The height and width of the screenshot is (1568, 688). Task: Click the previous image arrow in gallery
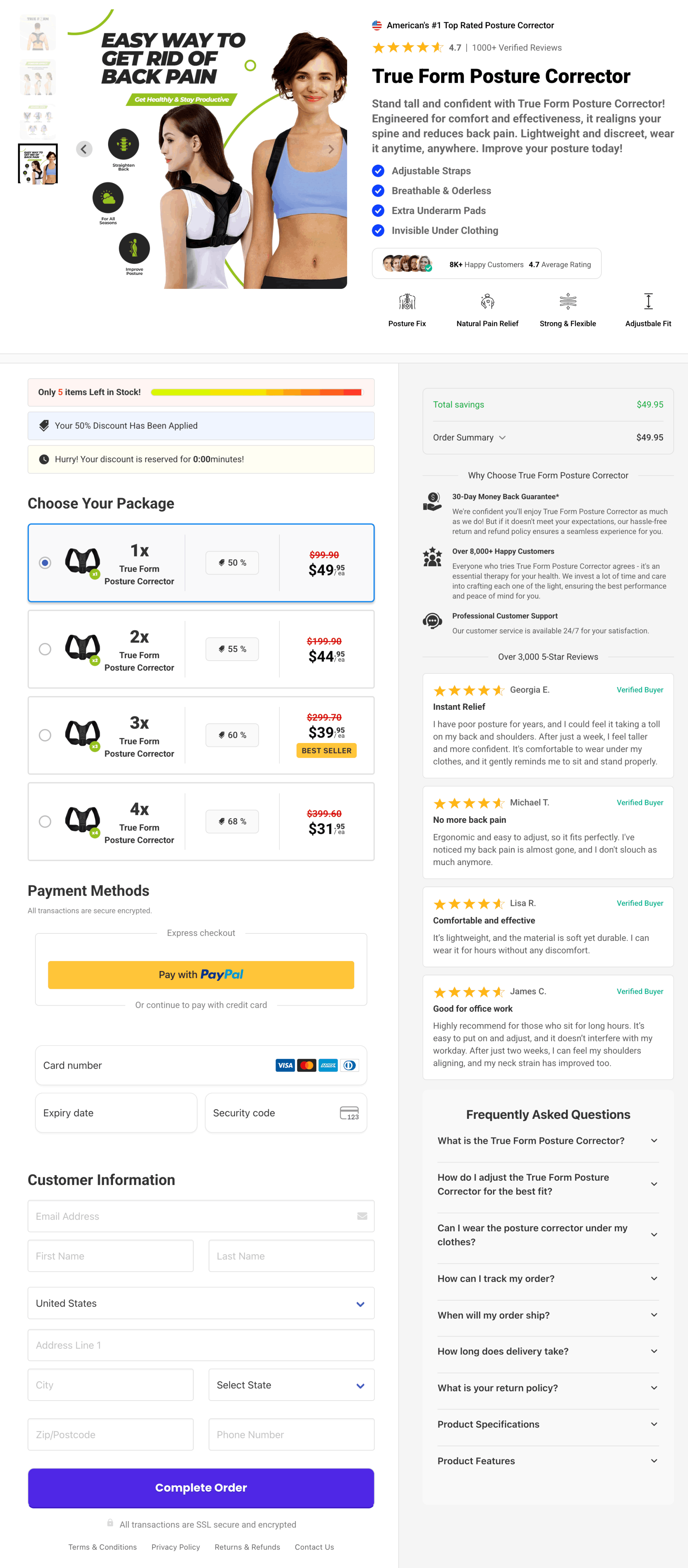coord(84,149)
